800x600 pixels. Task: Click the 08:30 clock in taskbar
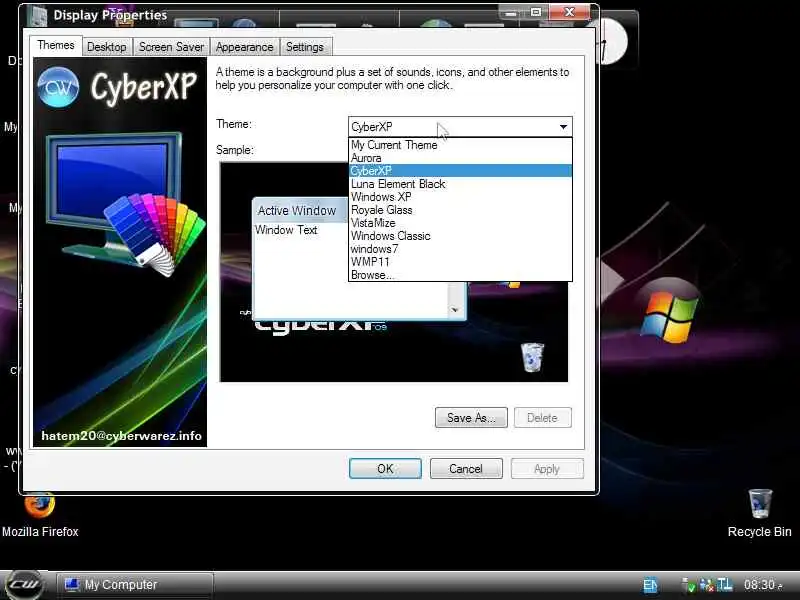coord(762,585)
